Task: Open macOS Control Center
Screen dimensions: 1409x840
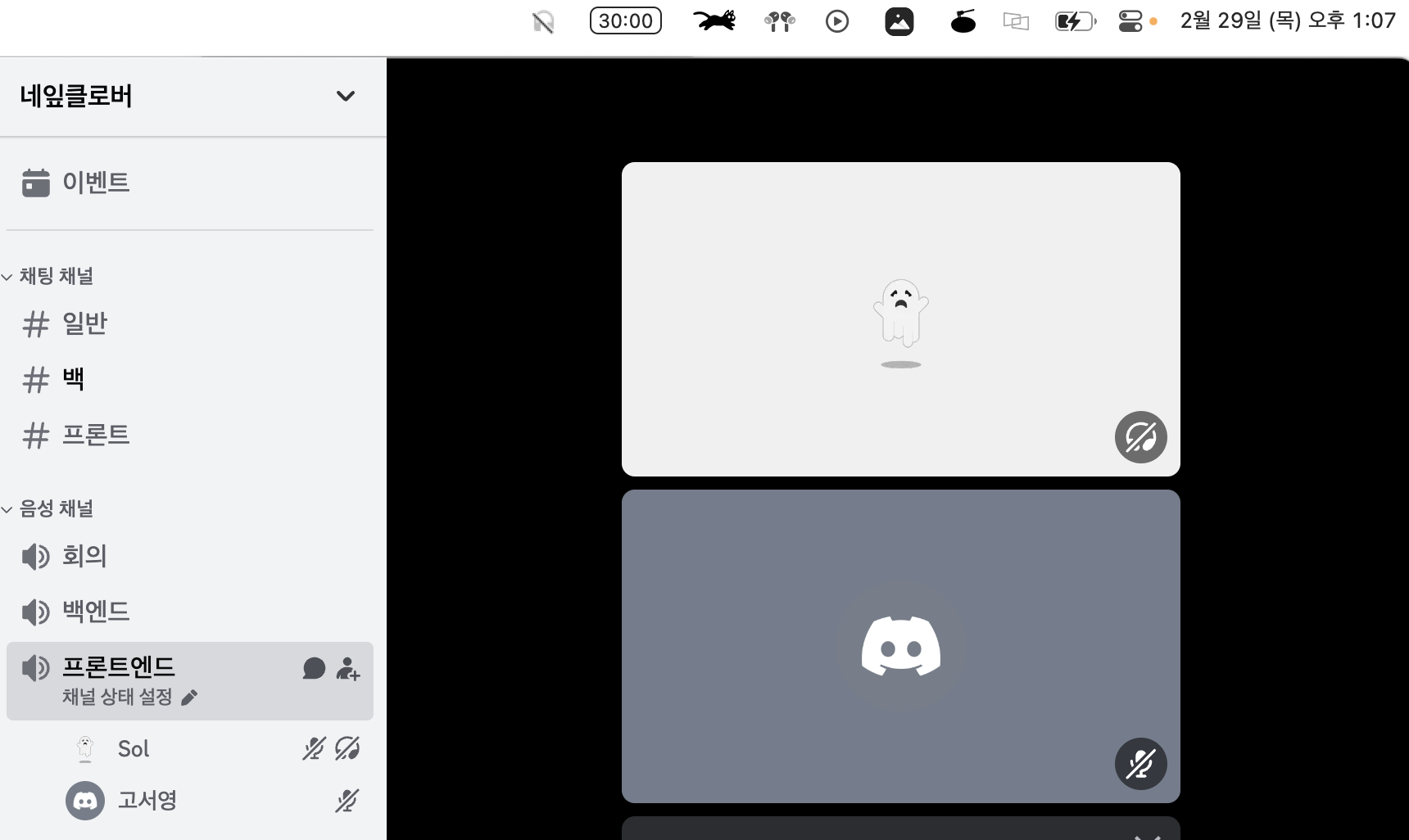Action: pos(1130,21)
